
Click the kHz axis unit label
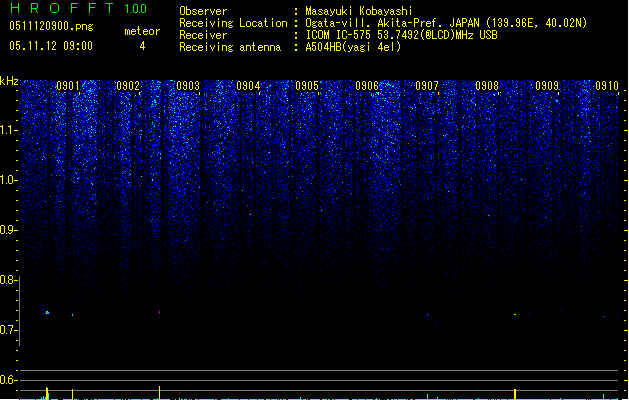pos(9,81)
